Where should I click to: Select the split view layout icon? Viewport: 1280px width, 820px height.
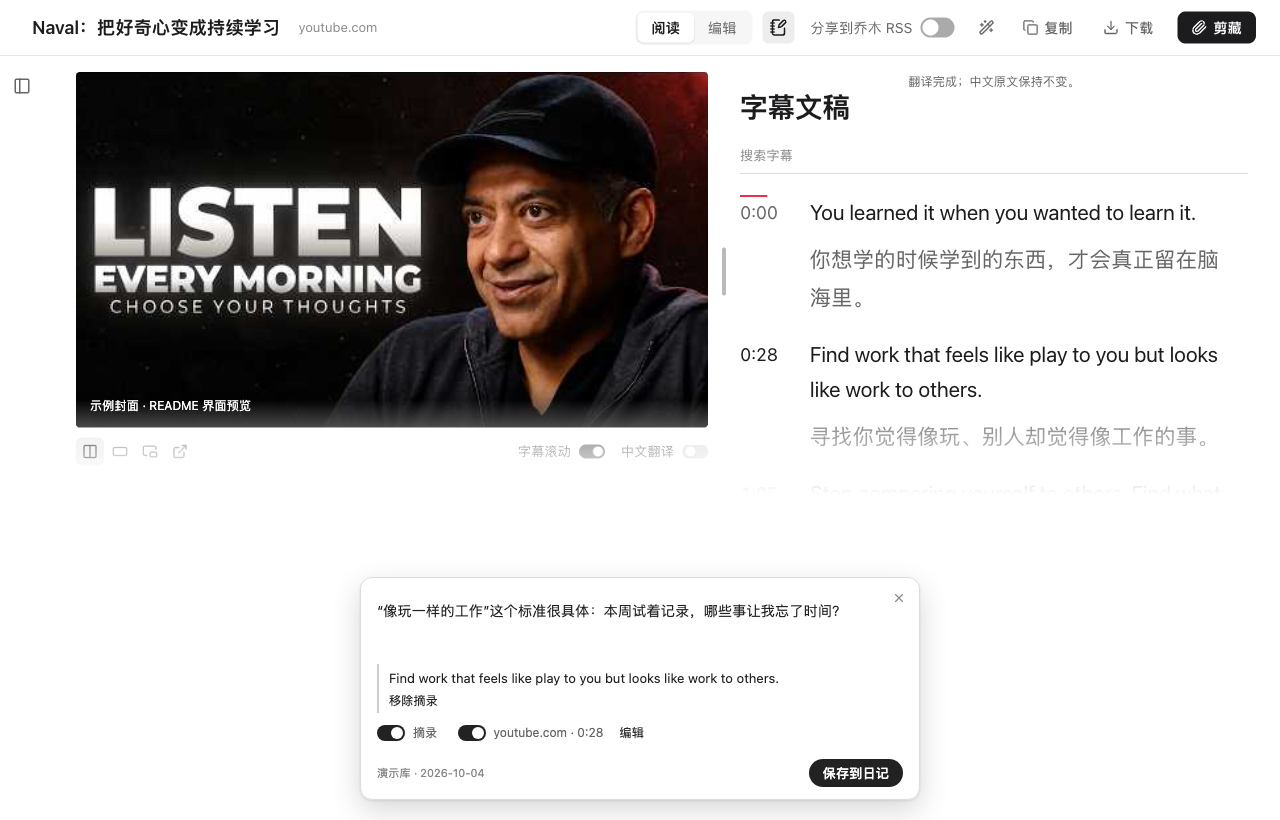click(x=90, y=451)
